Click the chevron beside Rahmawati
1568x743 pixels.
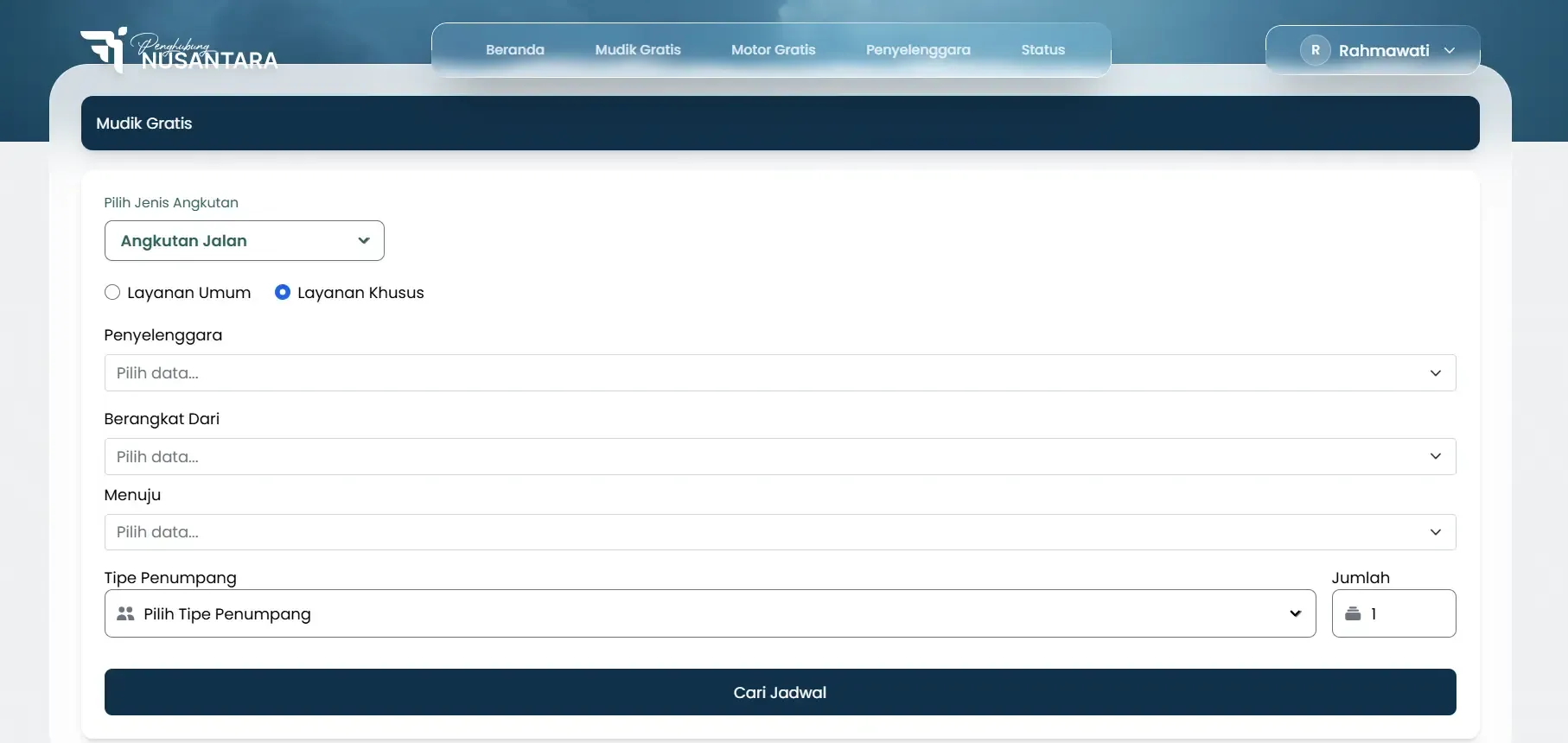coord(1450,50)
